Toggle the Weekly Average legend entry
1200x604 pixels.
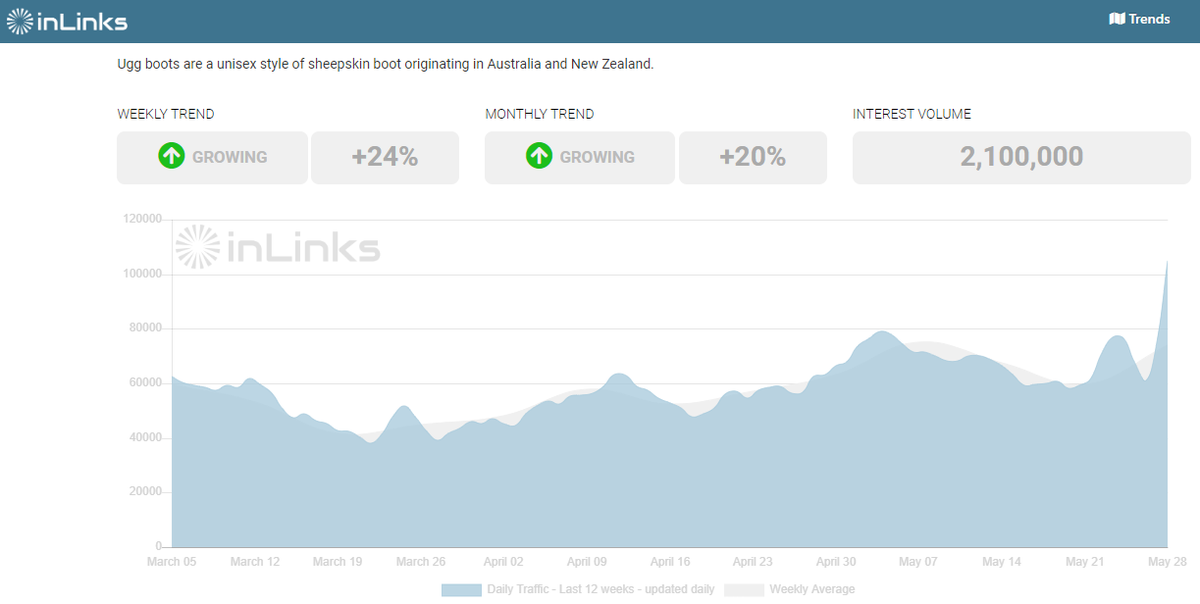tap(790, 589)
